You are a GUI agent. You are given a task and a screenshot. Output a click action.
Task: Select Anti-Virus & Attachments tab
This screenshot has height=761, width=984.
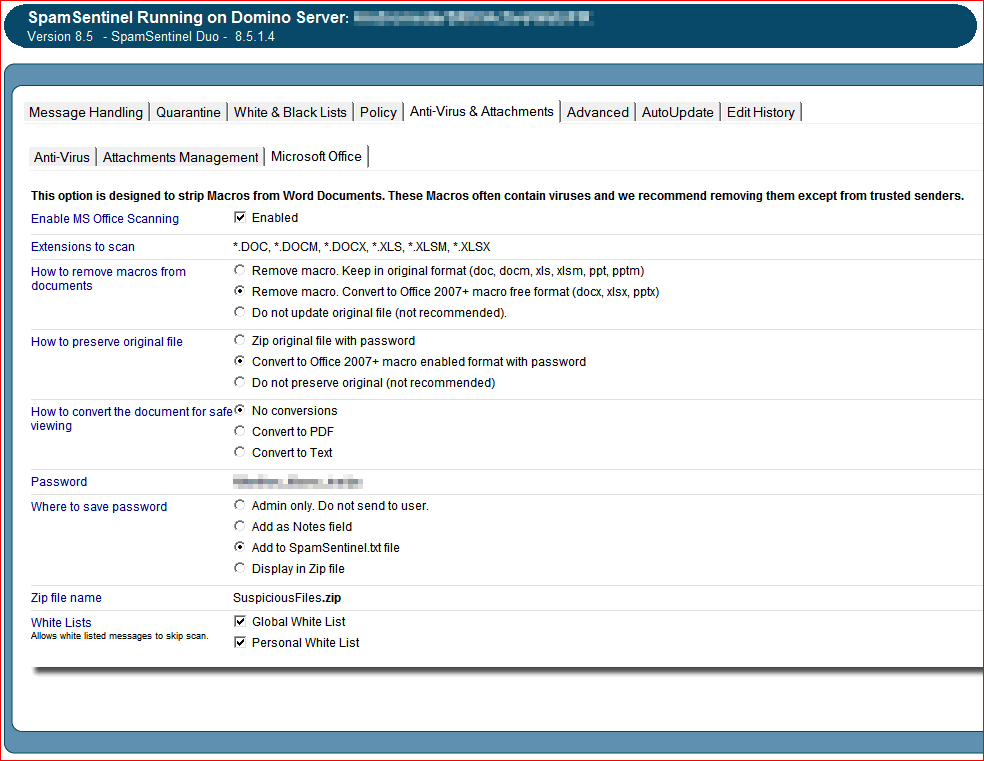[x=481, y=112]
